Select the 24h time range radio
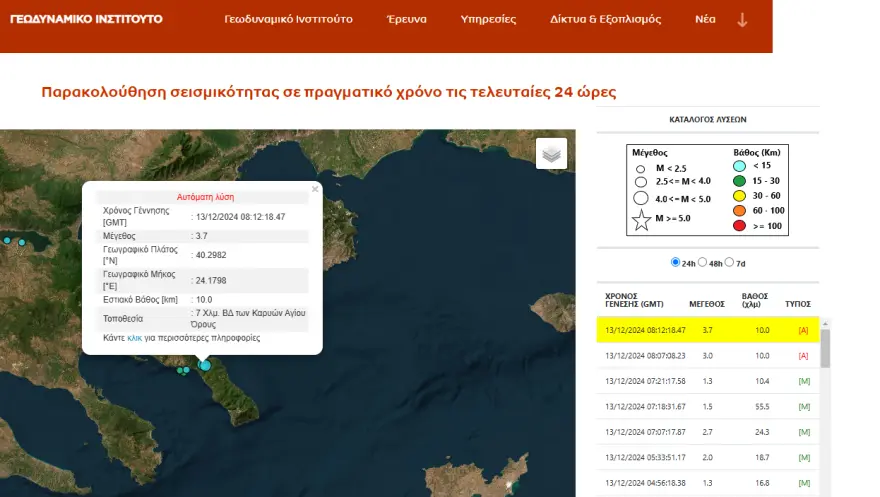Viewport: 880px width, 497px height. pos(676,263)
